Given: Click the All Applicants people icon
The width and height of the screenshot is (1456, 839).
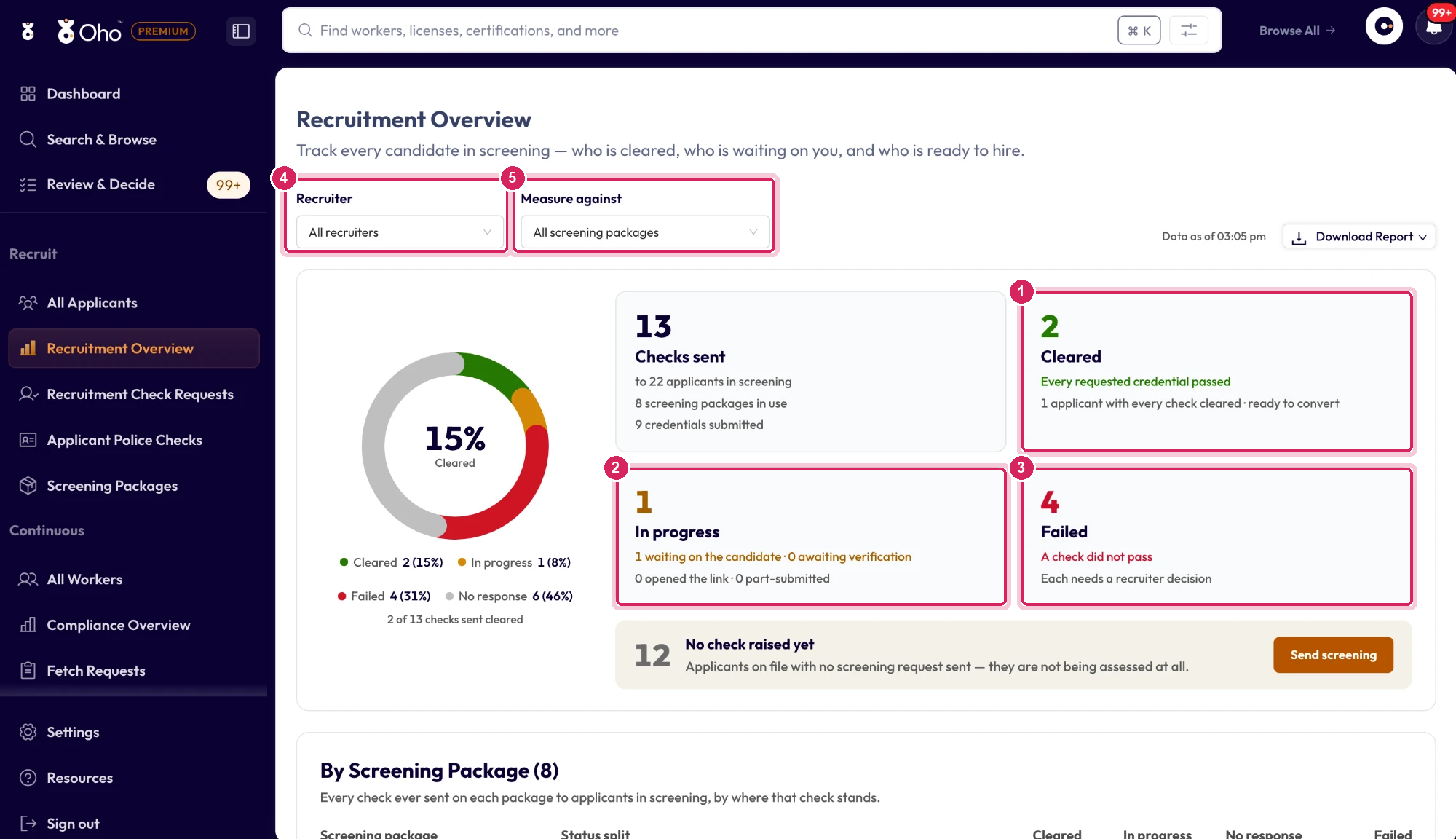Looking at the screenshot, I should [28, 303].
